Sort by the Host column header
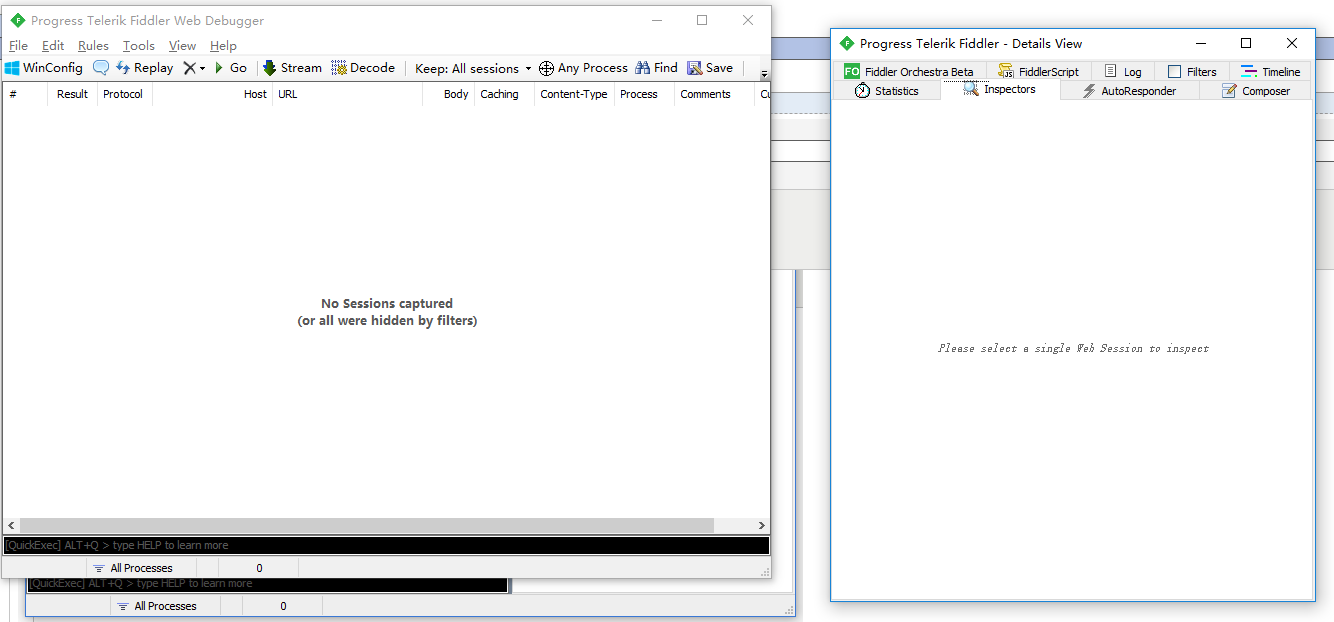 point(212,94)
